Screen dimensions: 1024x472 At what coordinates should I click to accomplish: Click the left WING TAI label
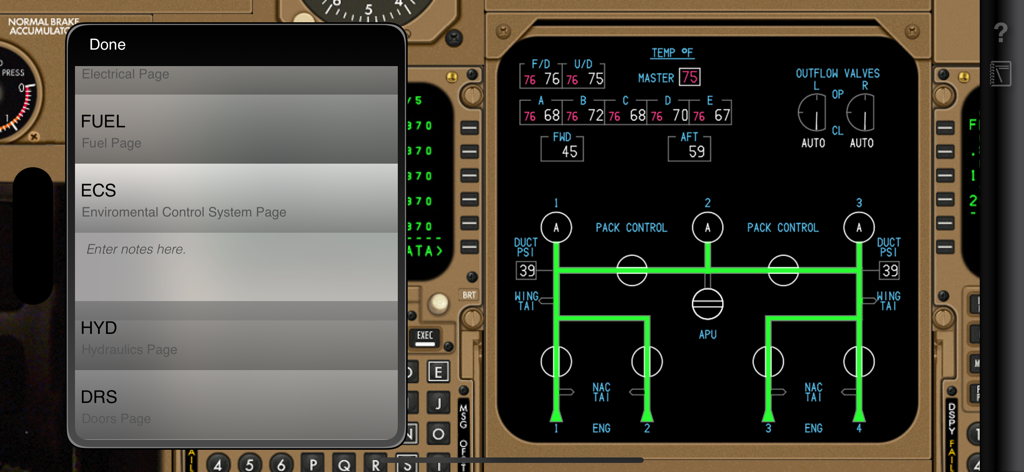click(x=528, y=300)
